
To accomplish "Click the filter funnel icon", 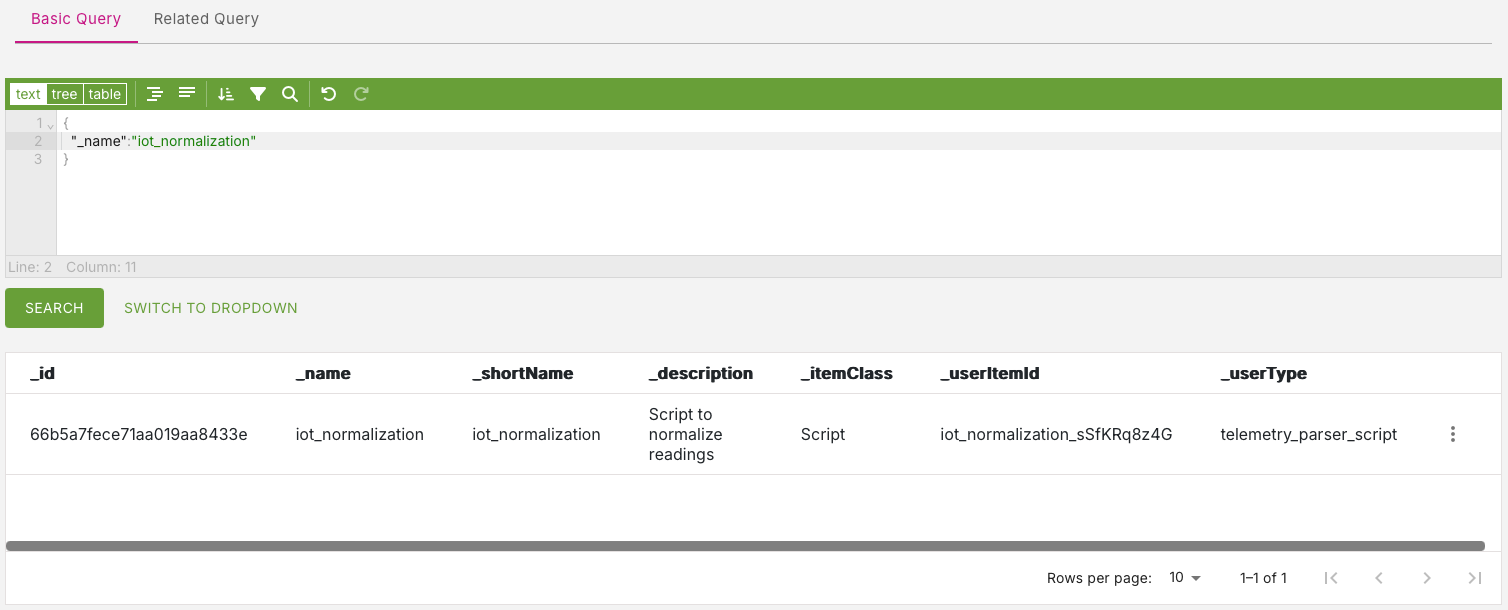I will click(258, 94).
